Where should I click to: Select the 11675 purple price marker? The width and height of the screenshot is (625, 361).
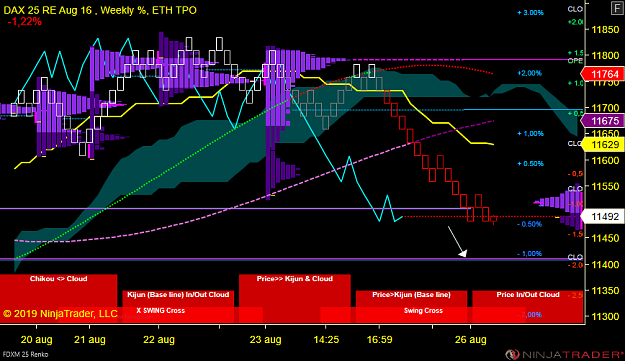tap(602, 121)
